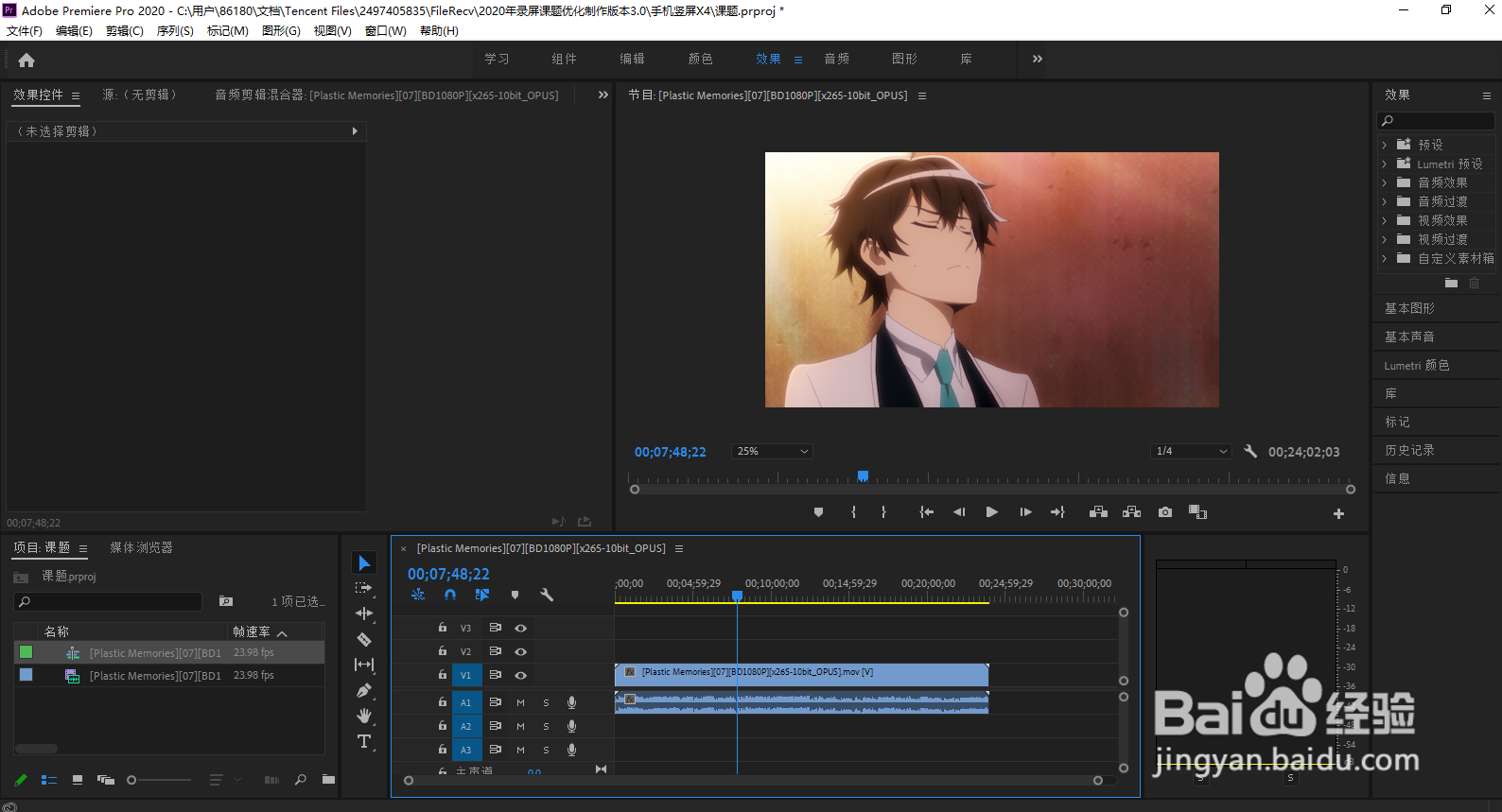The width and height of the screenshot is (1502, 812).
Task: Select the Track Select Forward tool
Action: [364, 588]
